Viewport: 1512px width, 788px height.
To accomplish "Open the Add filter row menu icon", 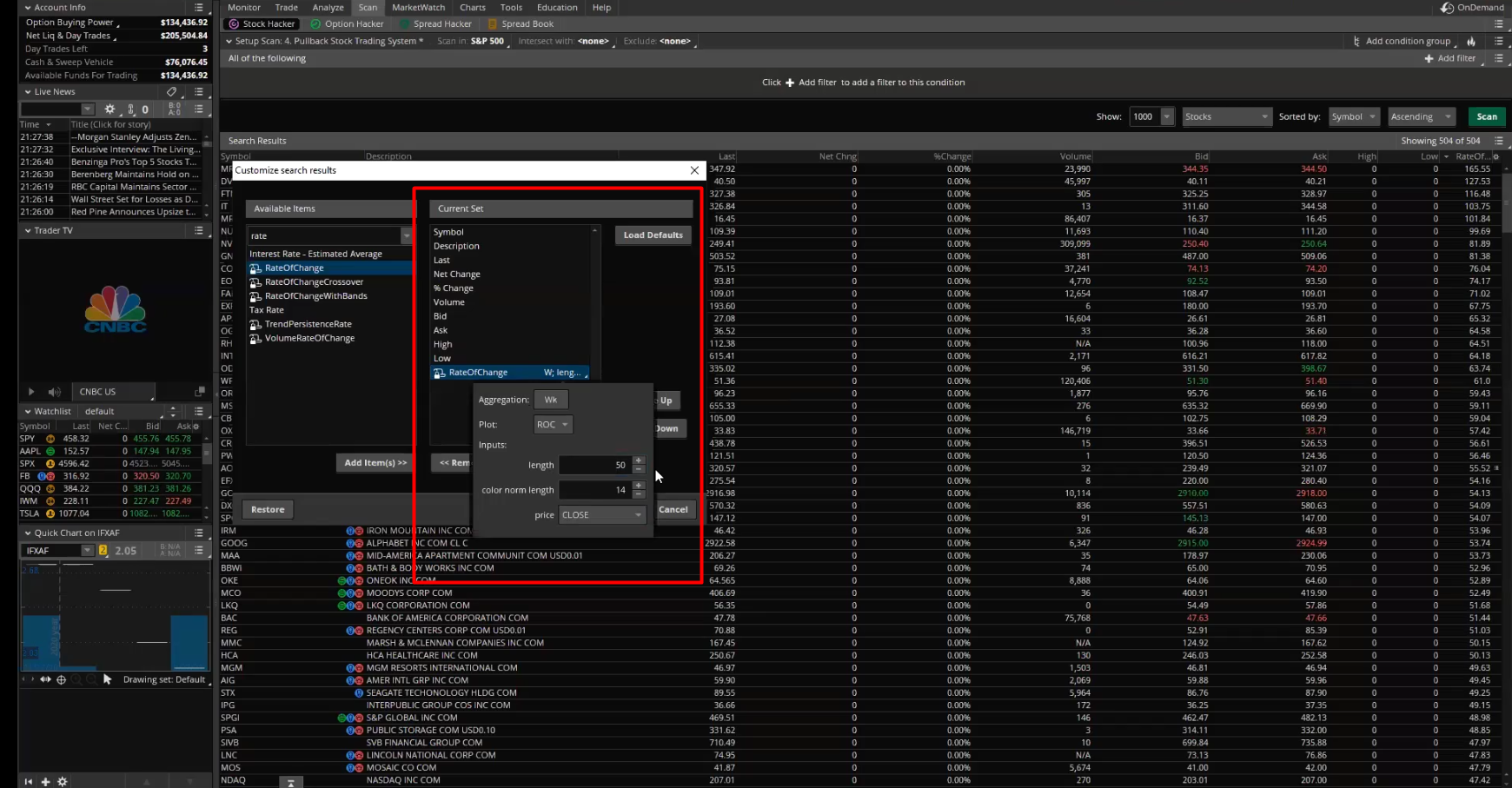I will (x=1499, y=58).
